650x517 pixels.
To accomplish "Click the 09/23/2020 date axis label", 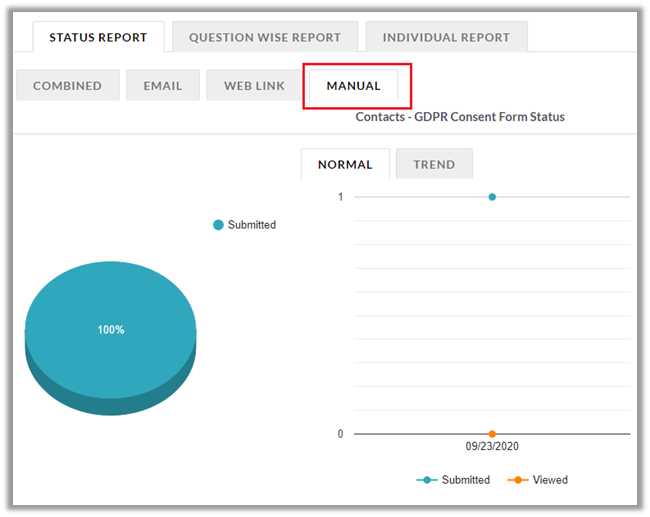I will pos(492,447).
